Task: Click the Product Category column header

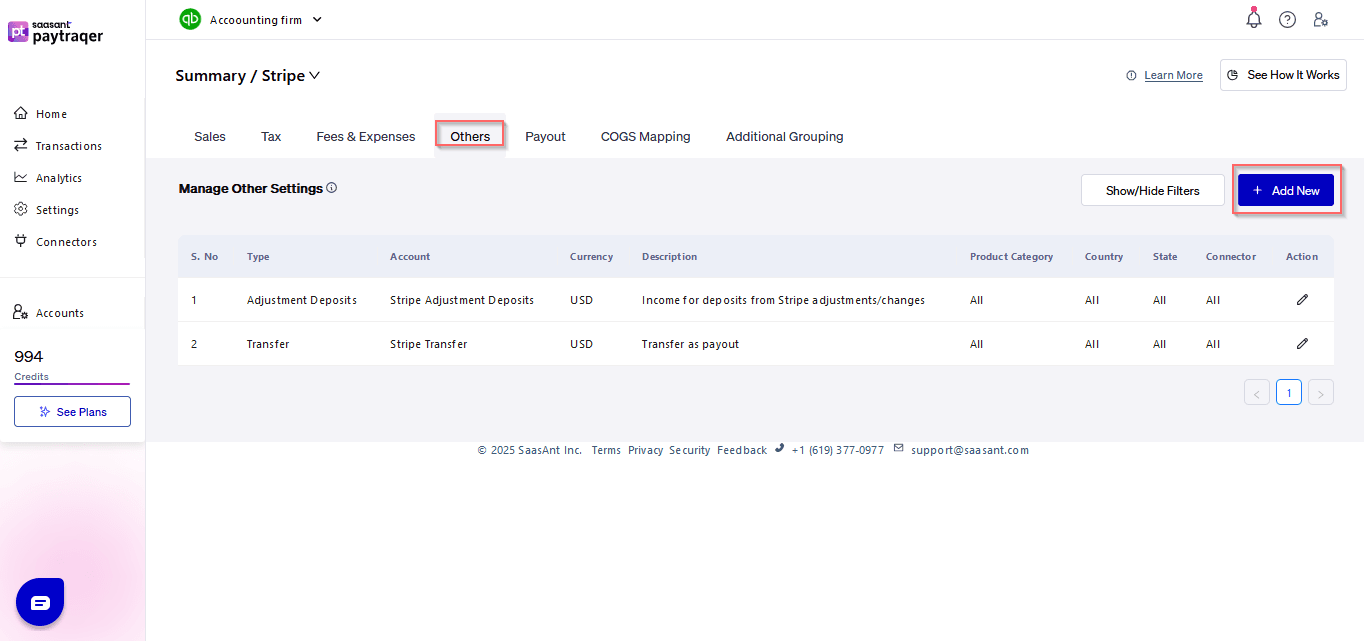Action: (1011, 257)
